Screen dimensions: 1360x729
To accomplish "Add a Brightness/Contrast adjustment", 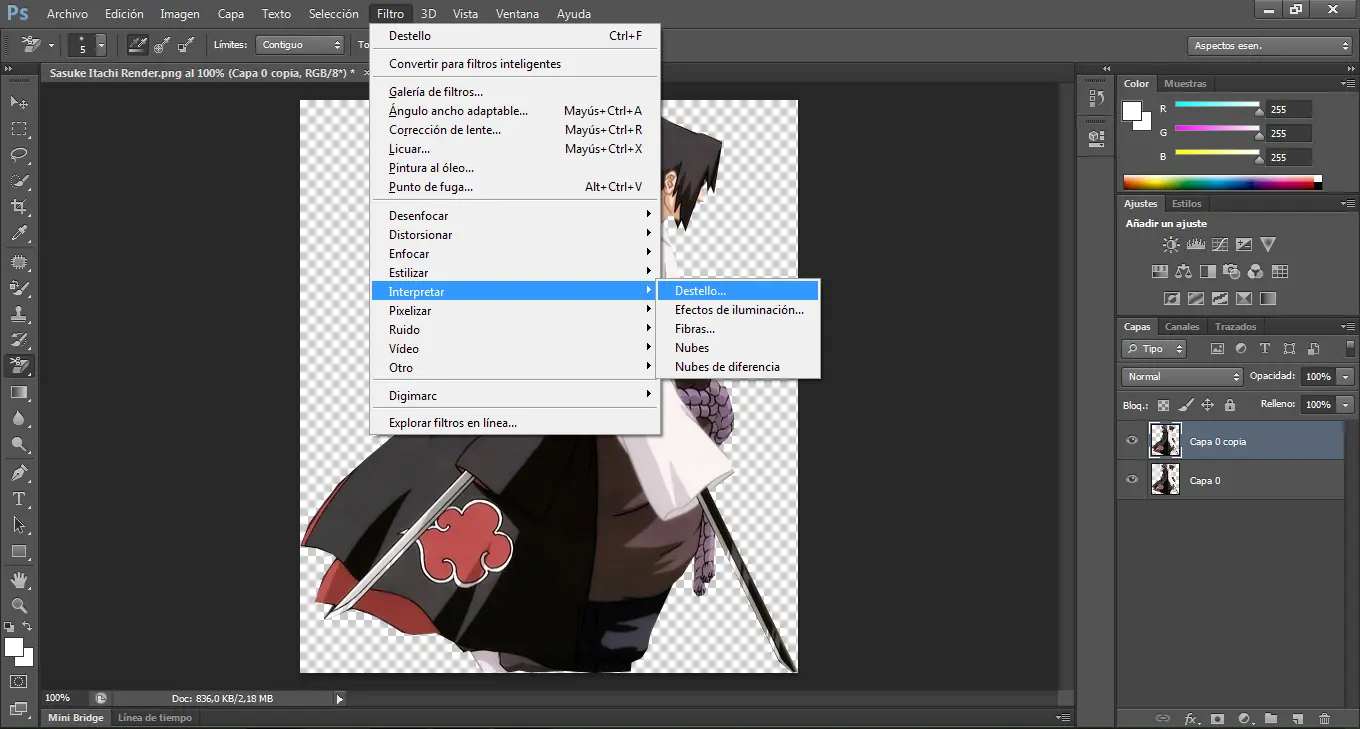I will tap(1171, 244).
